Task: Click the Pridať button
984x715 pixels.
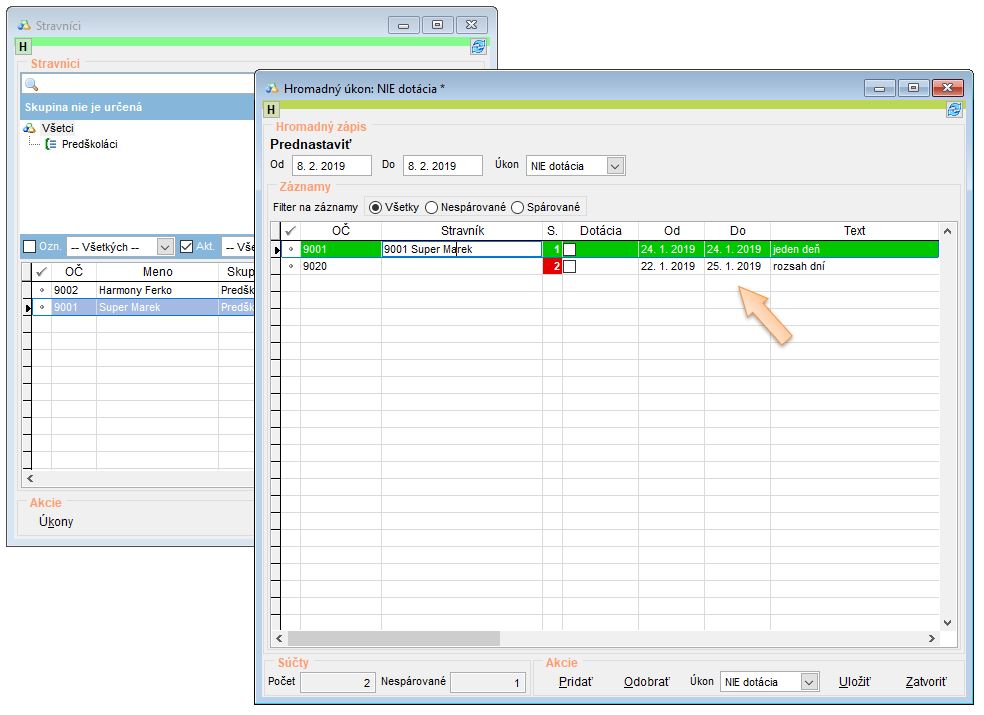Action: (x=575, y=682)
